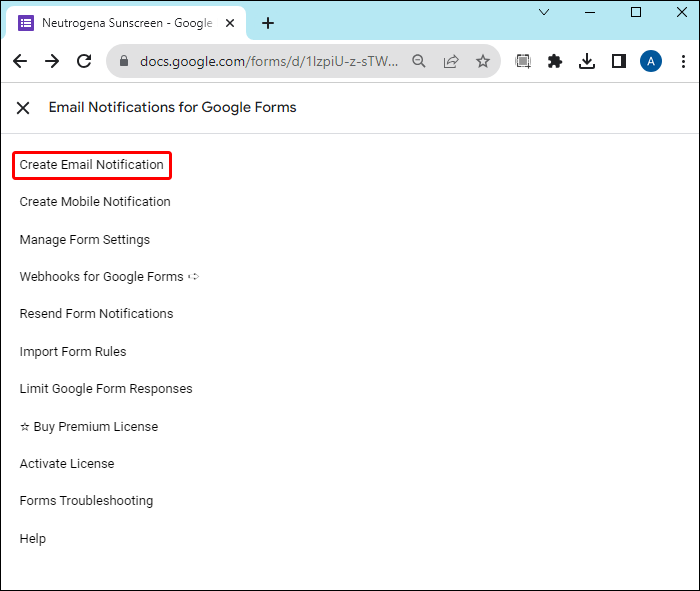Reload the current page
The image size is (700, 591).
(x=84, y=61)
